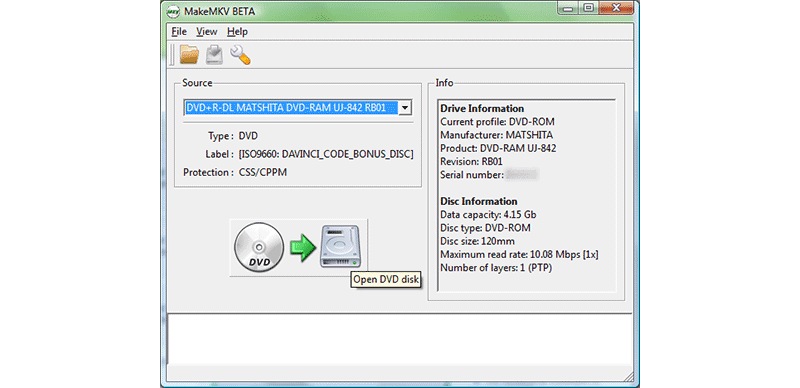Open the View menu
Viewport: 800px width, 388px height.
tap(207, 32)
